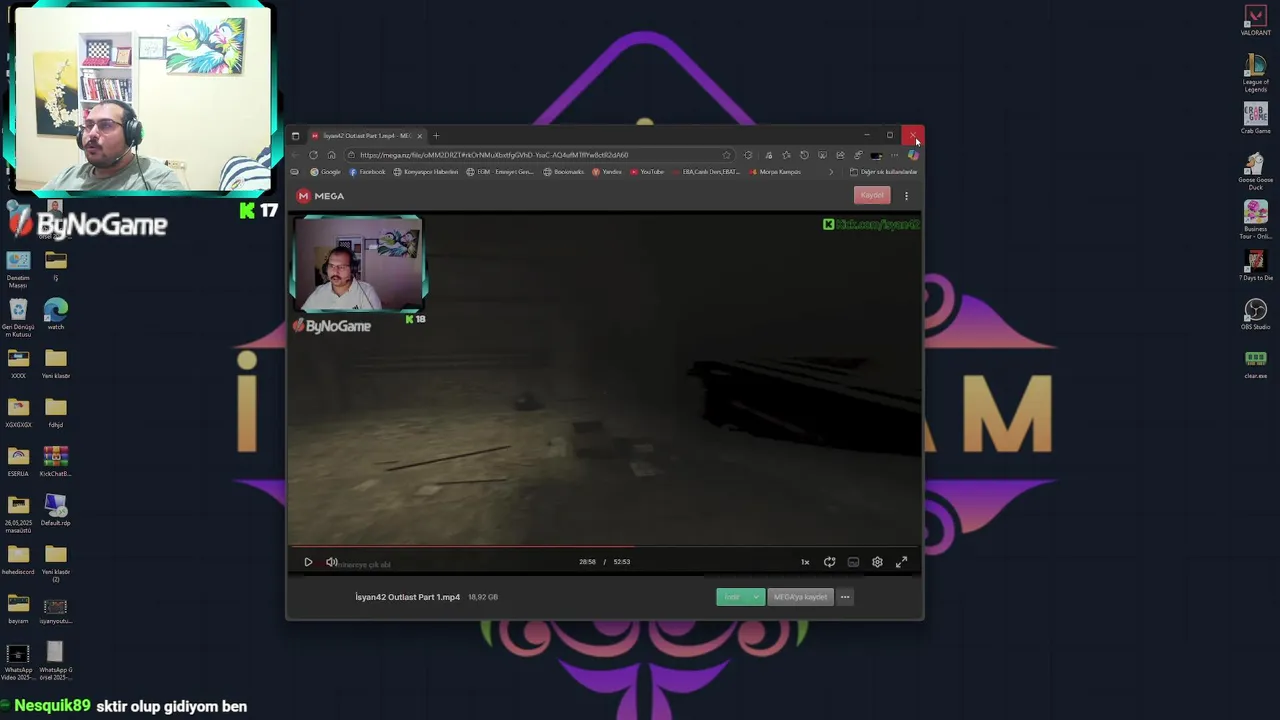Seek on the red video progress bar
Image resolution: width=1280 pixels, height=720 pixels.
pos(604,547)
